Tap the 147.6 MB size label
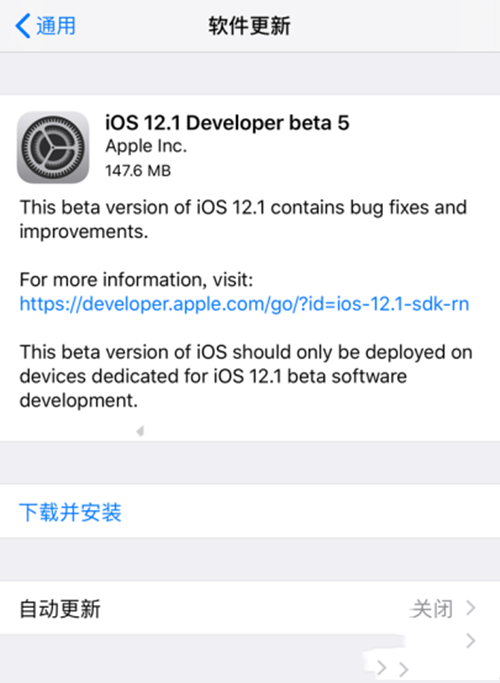Screen dimensions: 500x683 (138, 170)
